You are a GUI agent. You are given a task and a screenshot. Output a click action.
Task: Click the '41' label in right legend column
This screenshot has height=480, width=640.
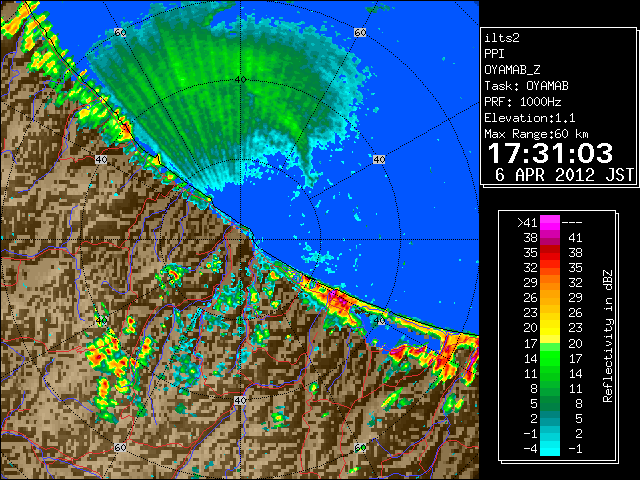click(575, 238)
